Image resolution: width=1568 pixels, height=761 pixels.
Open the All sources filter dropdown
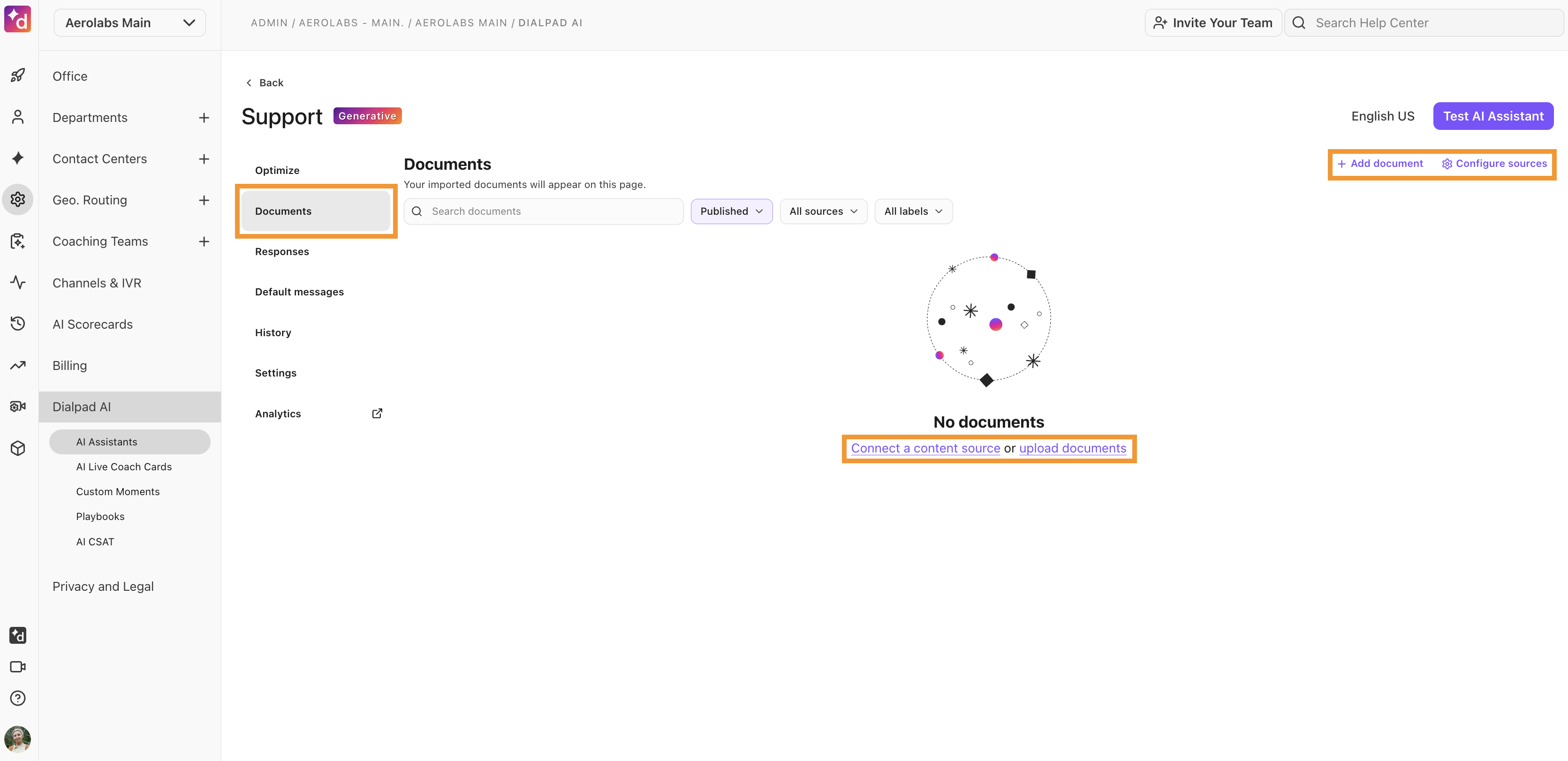coord(823,211)
